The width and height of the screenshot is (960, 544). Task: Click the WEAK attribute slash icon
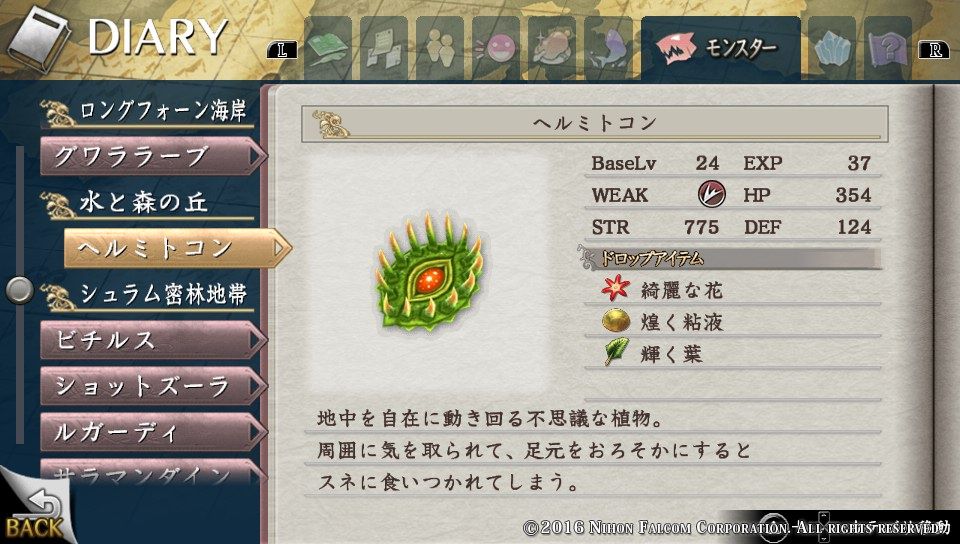click(711, 195)
